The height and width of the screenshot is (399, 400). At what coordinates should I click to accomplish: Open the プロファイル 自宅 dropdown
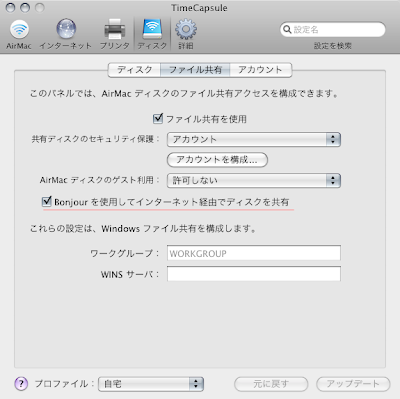(151, 384)
